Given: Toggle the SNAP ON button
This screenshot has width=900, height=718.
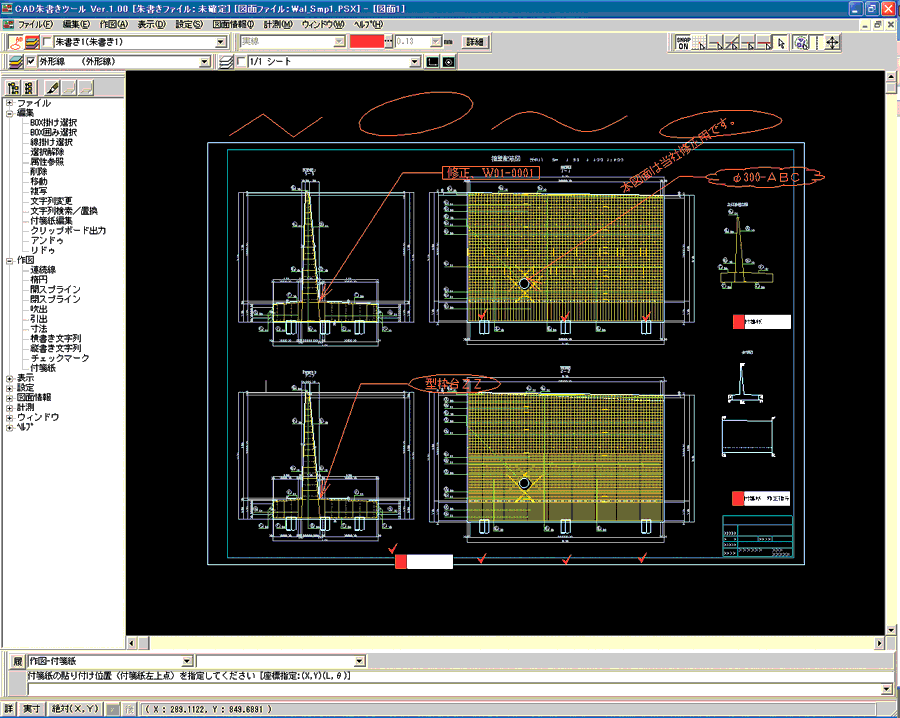Looking at the screenshot, I should (x=685, y=43).
